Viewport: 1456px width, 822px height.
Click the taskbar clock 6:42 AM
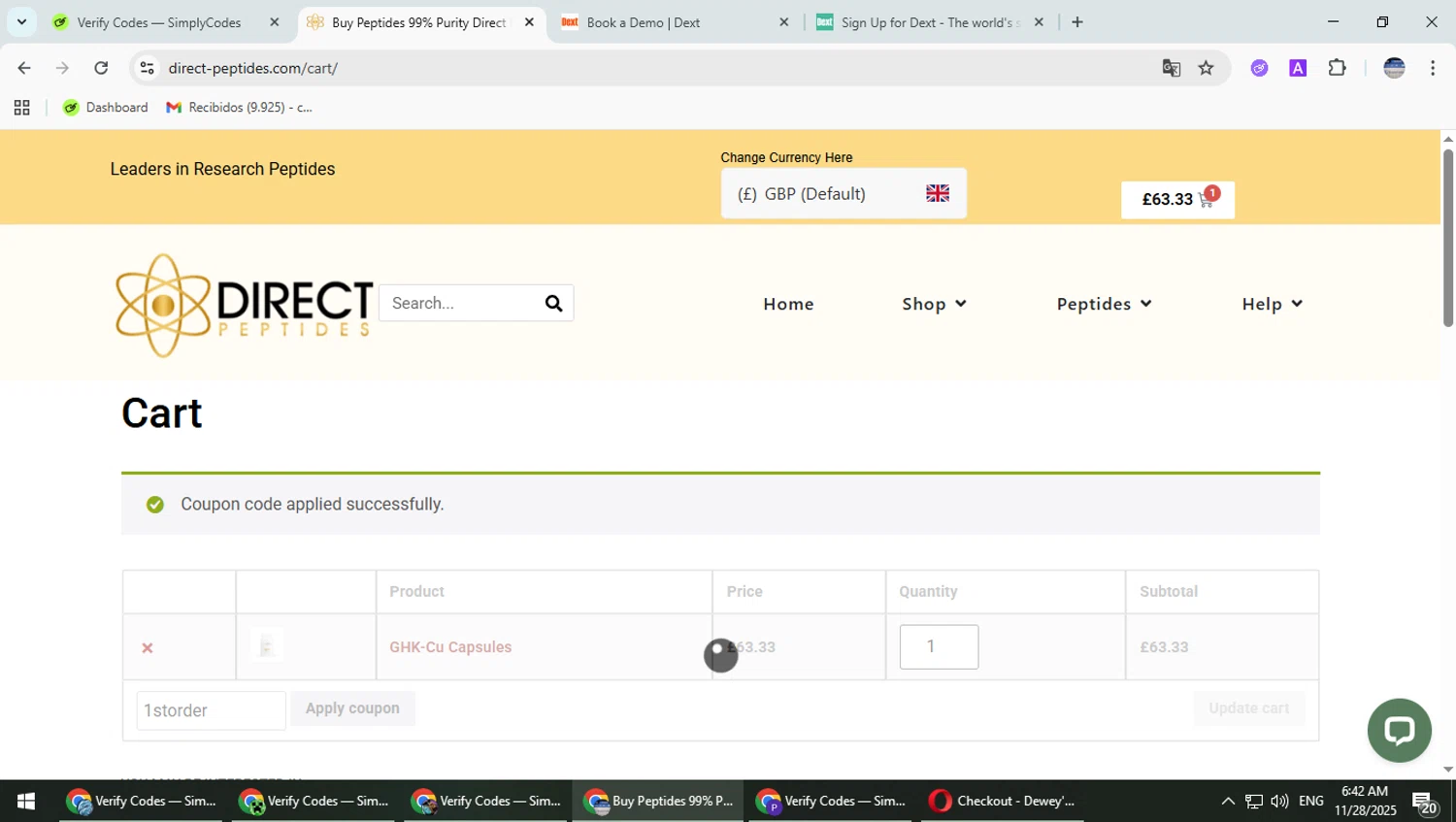coord(1365,791)
